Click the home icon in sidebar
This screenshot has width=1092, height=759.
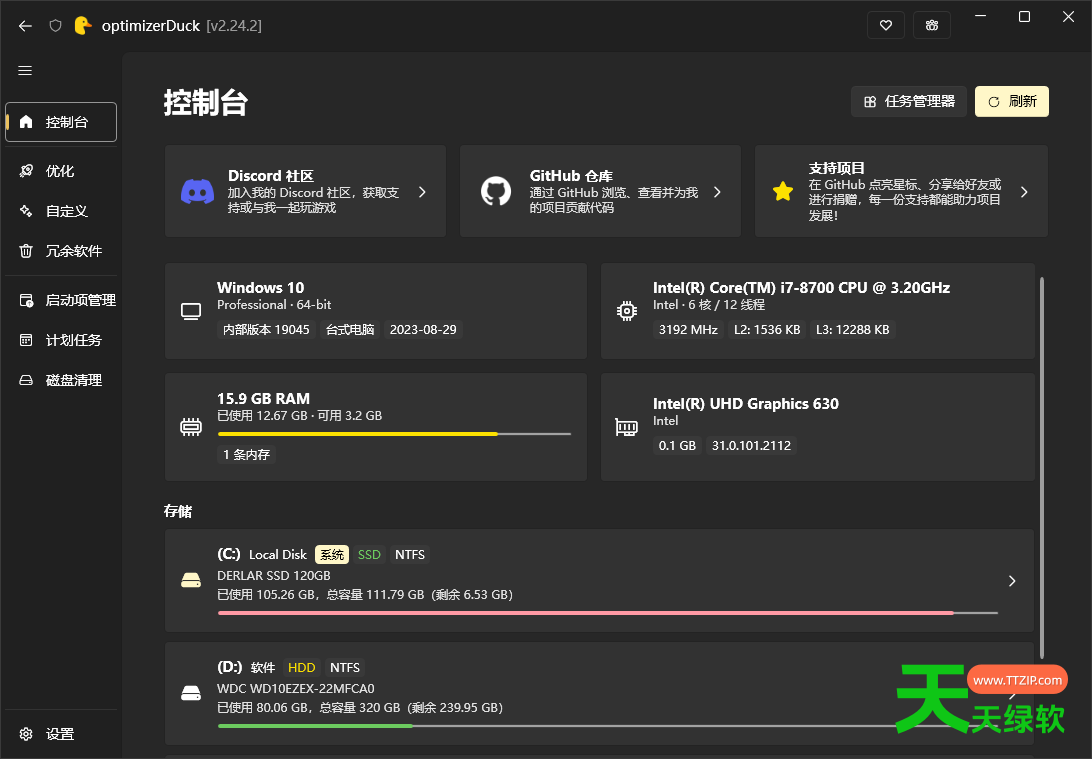[26, 122]
